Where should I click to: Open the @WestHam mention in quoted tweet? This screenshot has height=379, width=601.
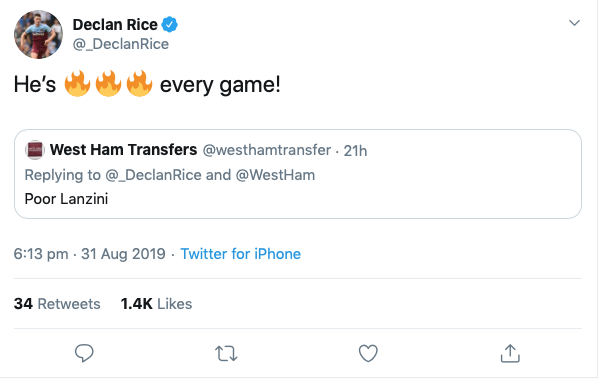[275, 175]
